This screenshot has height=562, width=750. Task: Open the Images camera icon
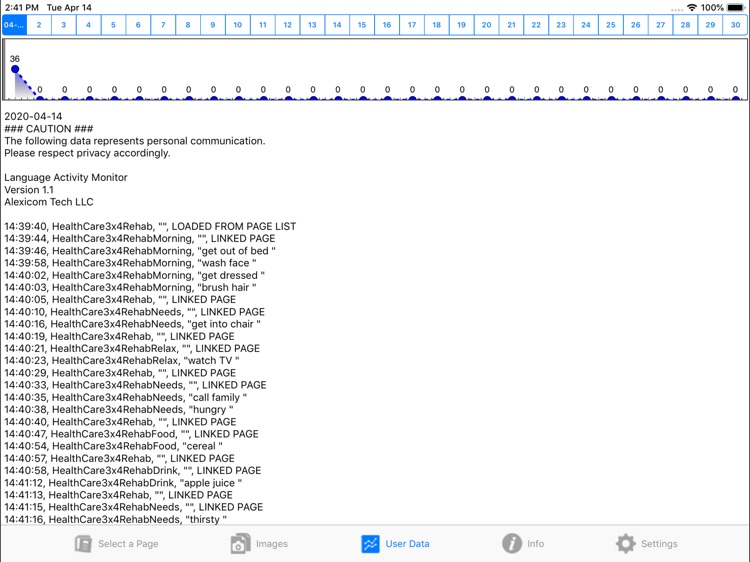[x=240, y=544]
